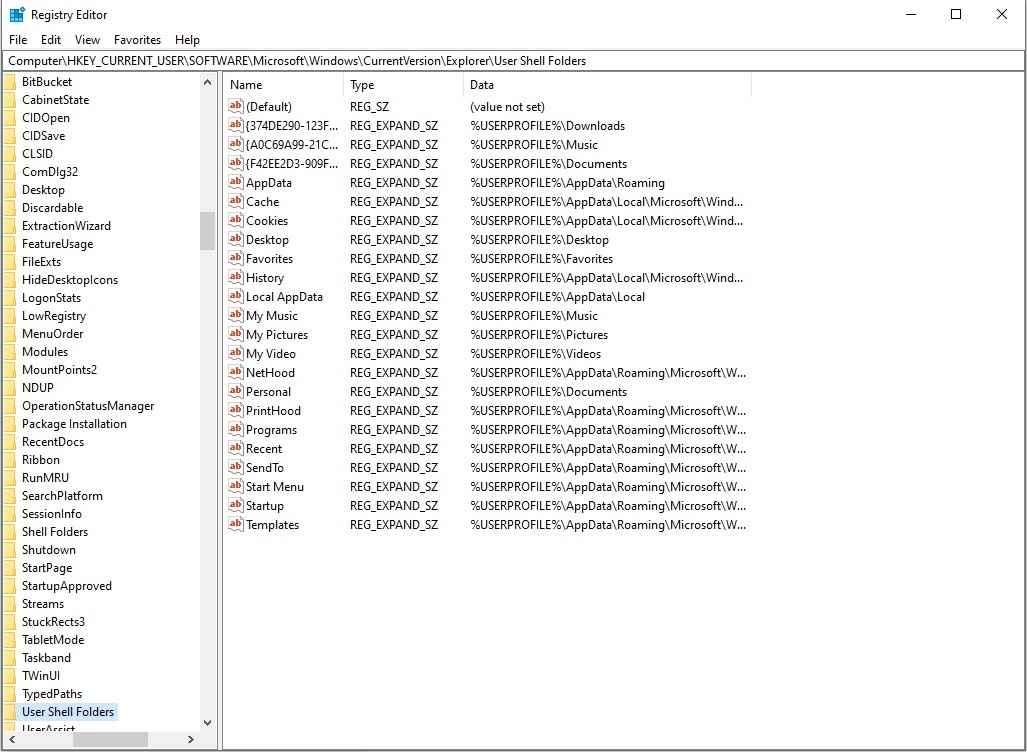Select the TypedPaths key in tree
This screenshot has height=752, width=1027.
[x=52, y=694]
